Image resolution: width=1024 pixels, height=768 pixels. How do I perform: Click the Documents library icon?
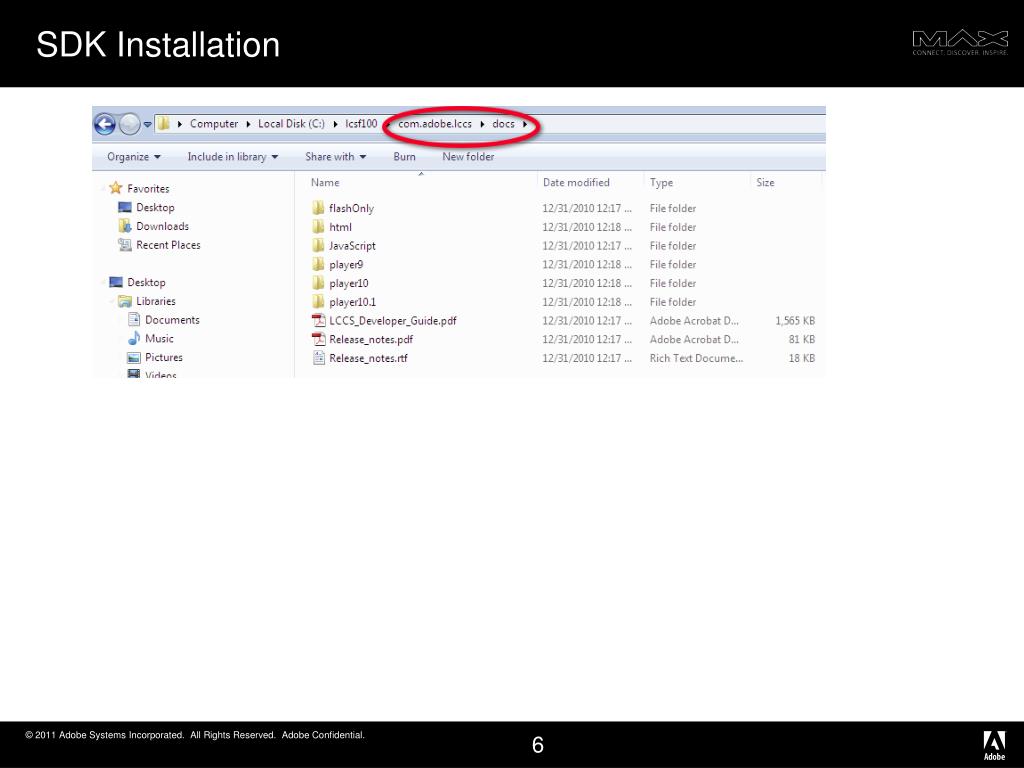[x=134, y=319]
